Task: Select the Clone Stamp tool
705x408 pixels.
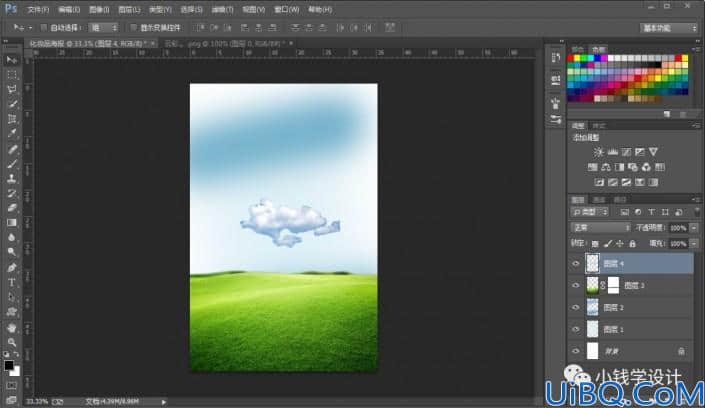Action: pos(12,179)
